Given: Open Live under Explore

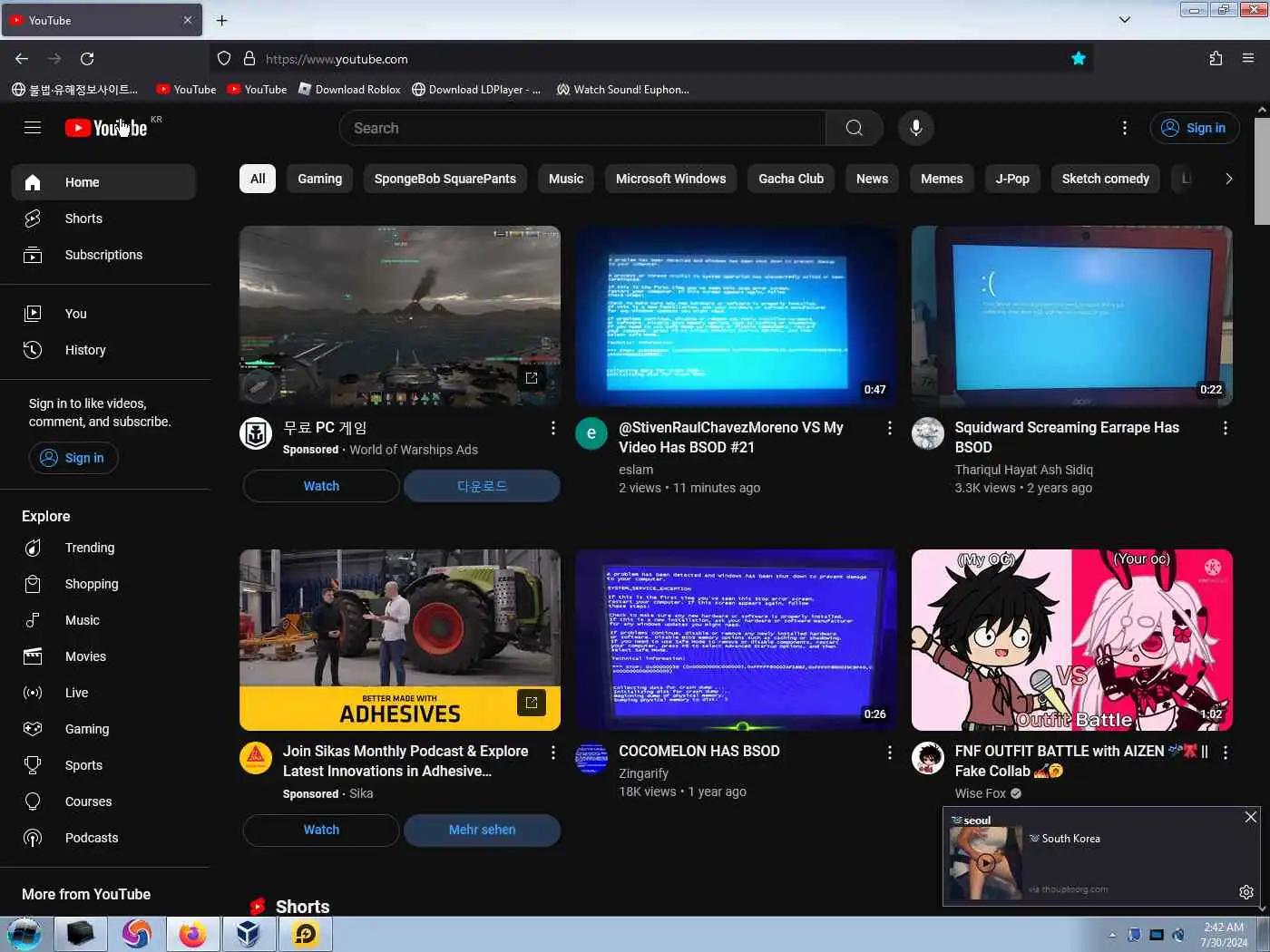Looking at the screenshot, I should point(103,693).
